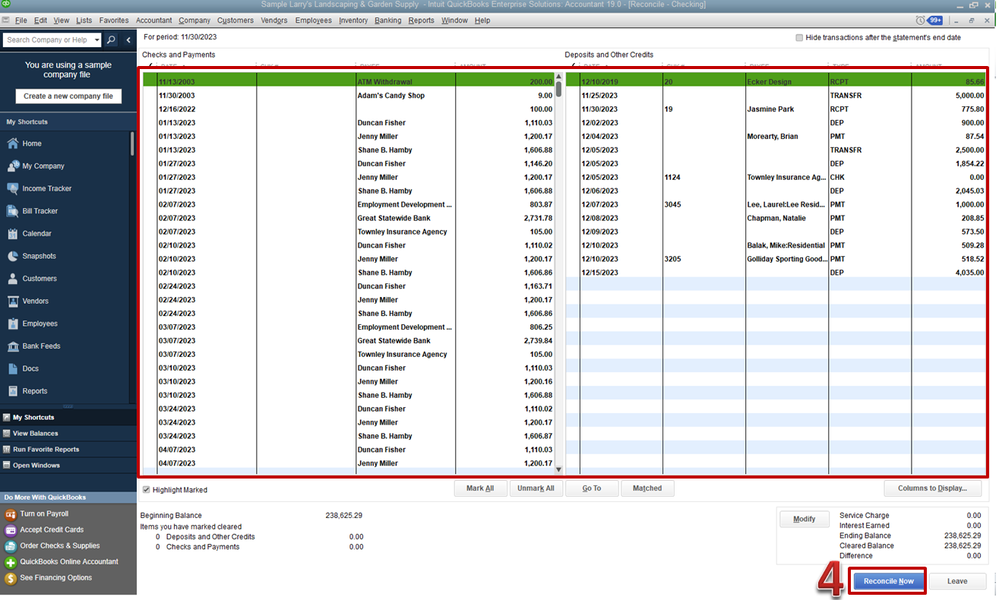Select the ATM Withdrawal 200.00 row
This screenshot has width=999, height=600.
click(349, 82)
